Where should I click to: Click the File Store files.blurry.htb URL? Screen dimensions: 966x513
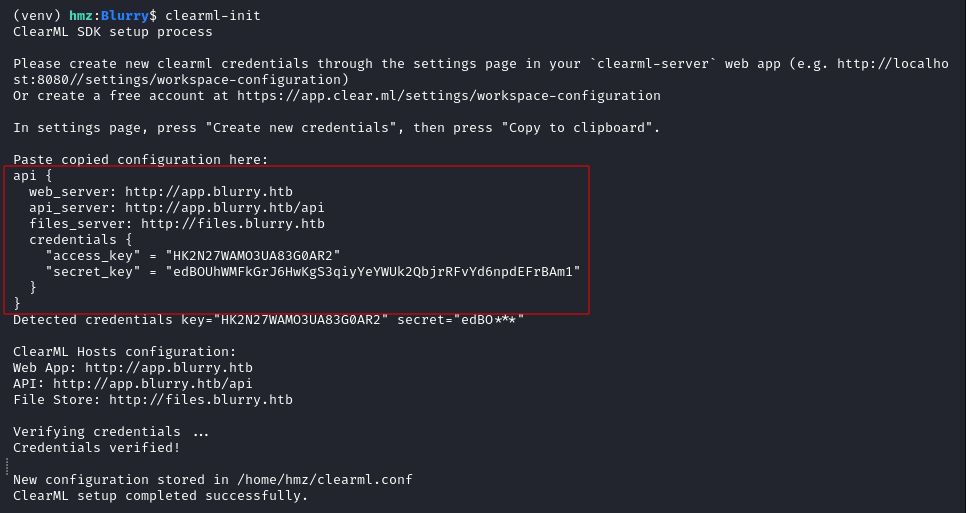tap(201, 400)
